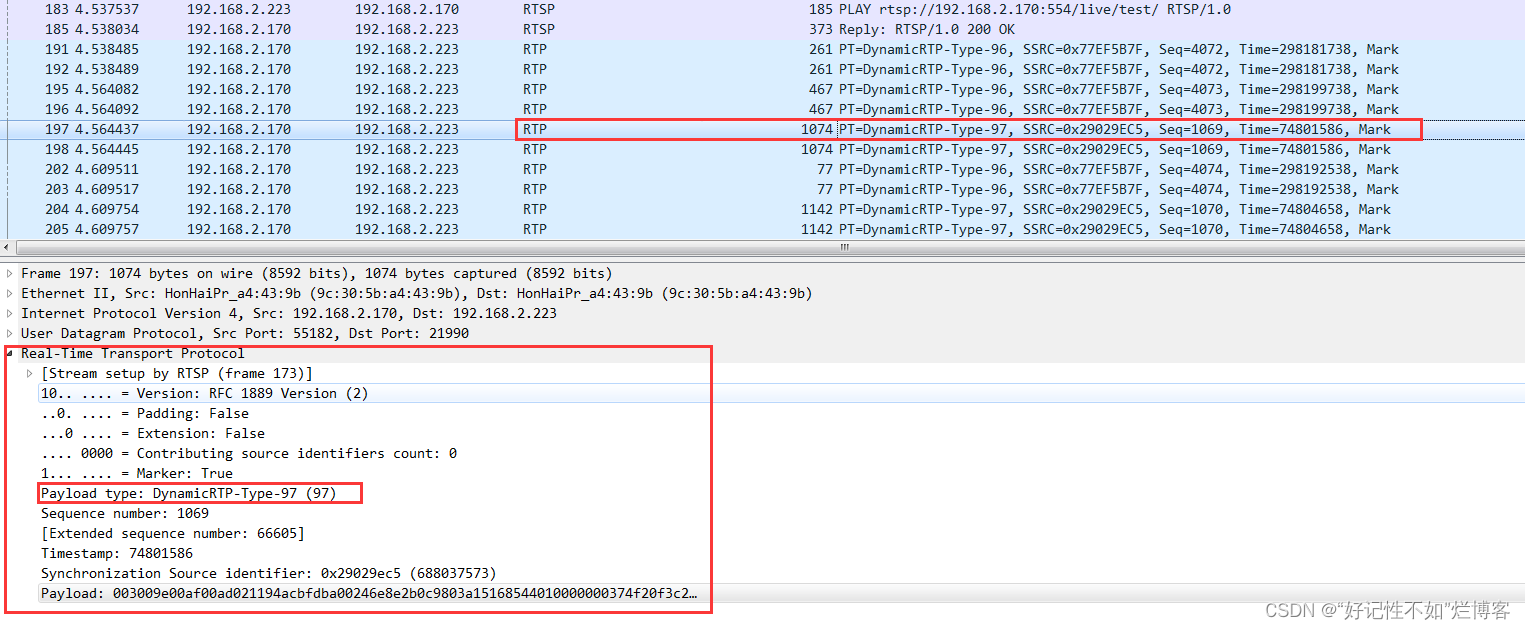Select packet number 202 row

click(762, 169)
